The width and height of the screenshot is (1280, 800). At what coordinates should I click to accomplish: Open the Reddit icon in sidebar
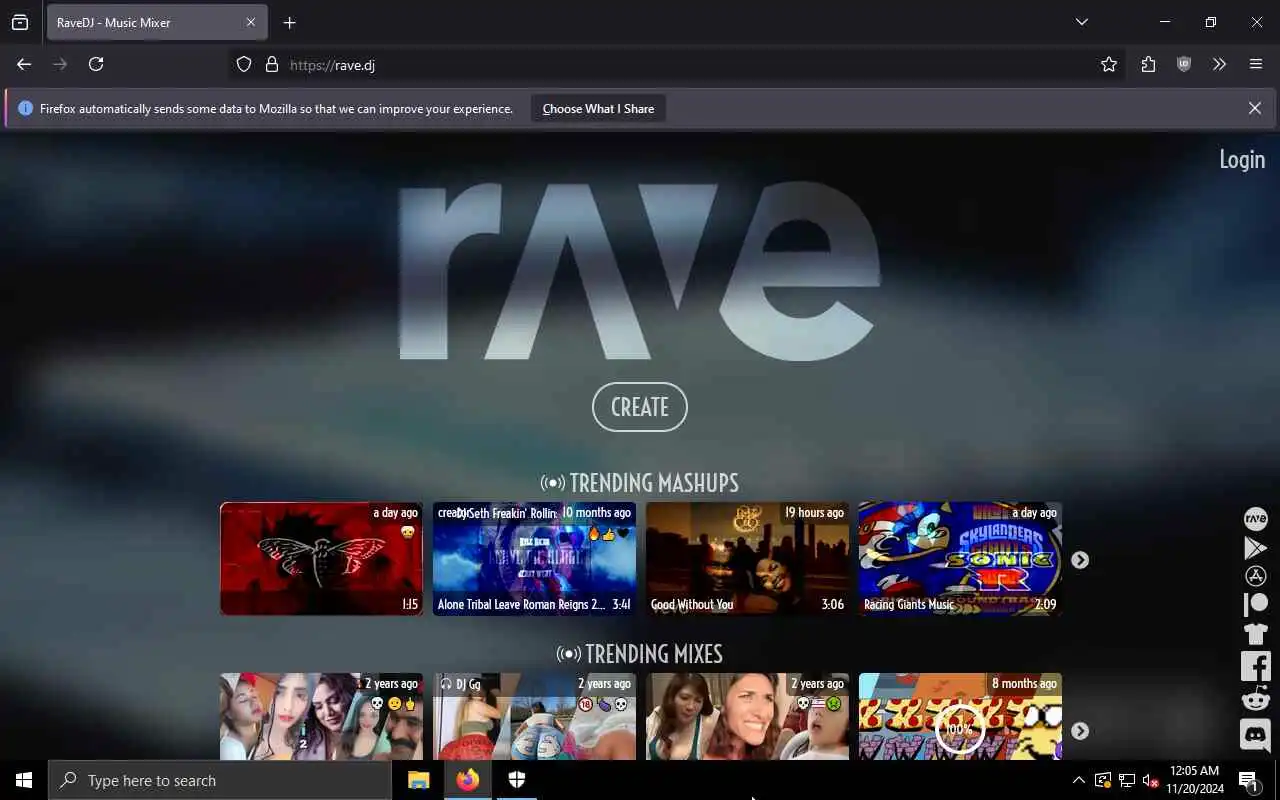[x=1255, y=699]
